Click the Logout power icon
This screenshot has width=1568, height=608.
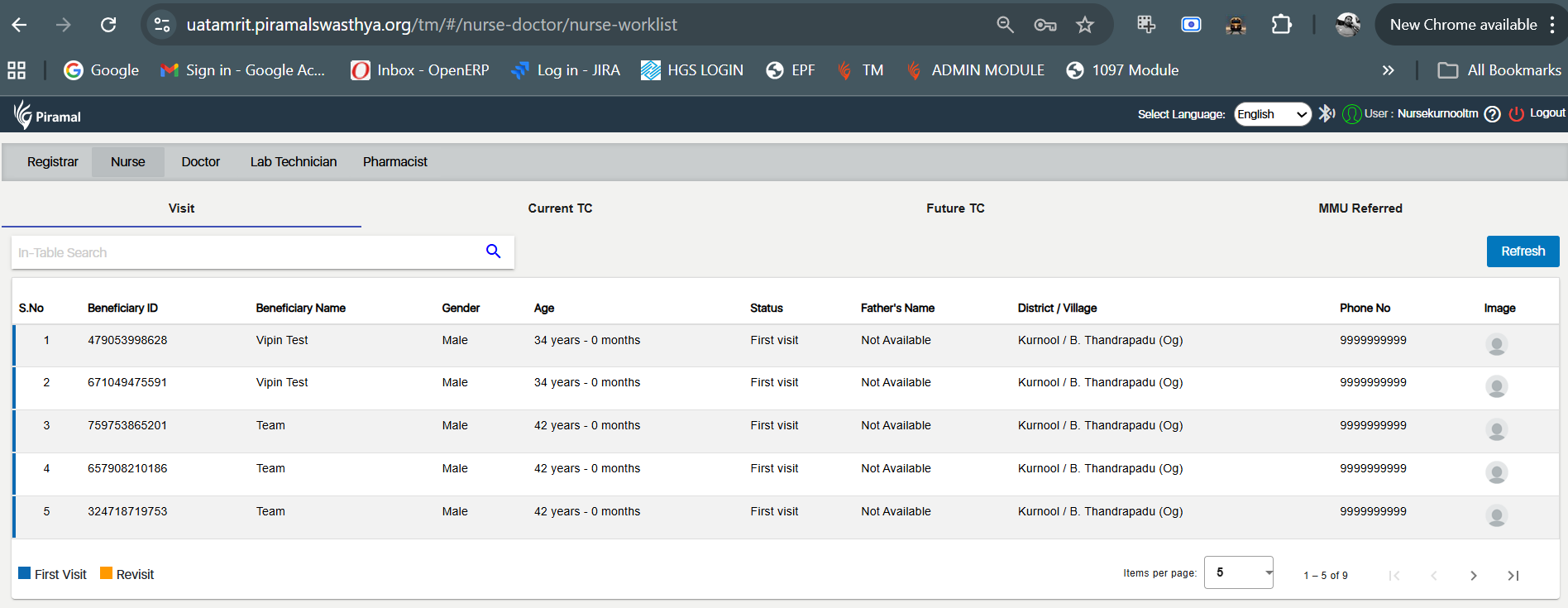1516,114
